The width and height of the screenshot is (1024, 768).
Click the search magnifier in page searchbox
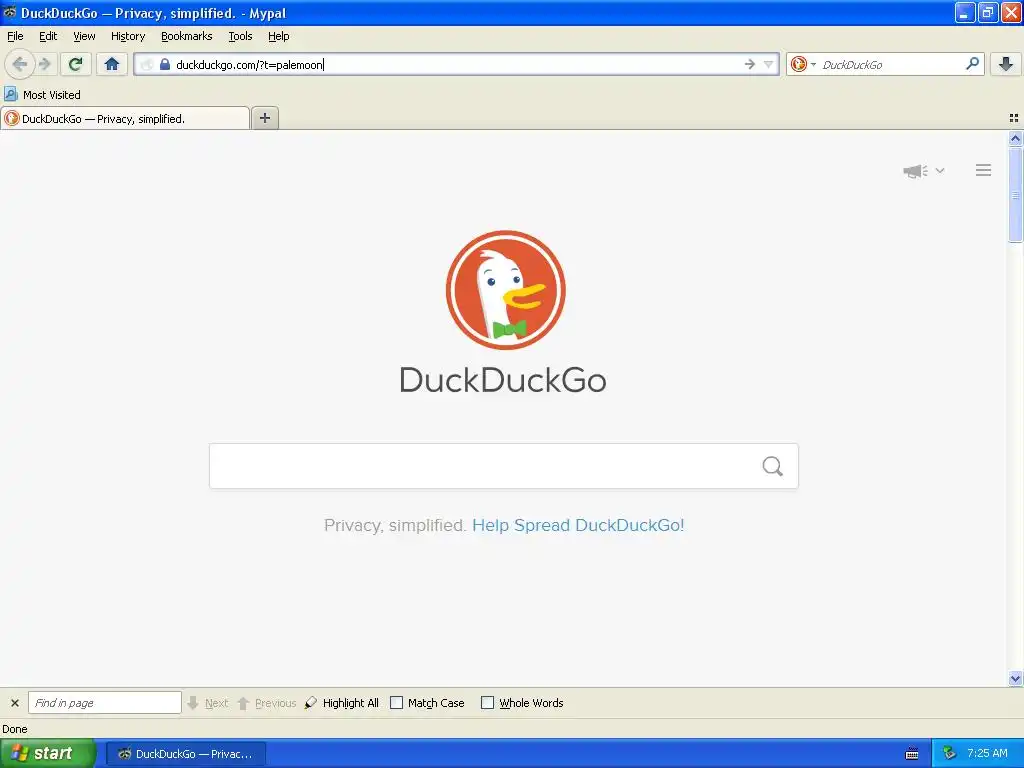773,466
